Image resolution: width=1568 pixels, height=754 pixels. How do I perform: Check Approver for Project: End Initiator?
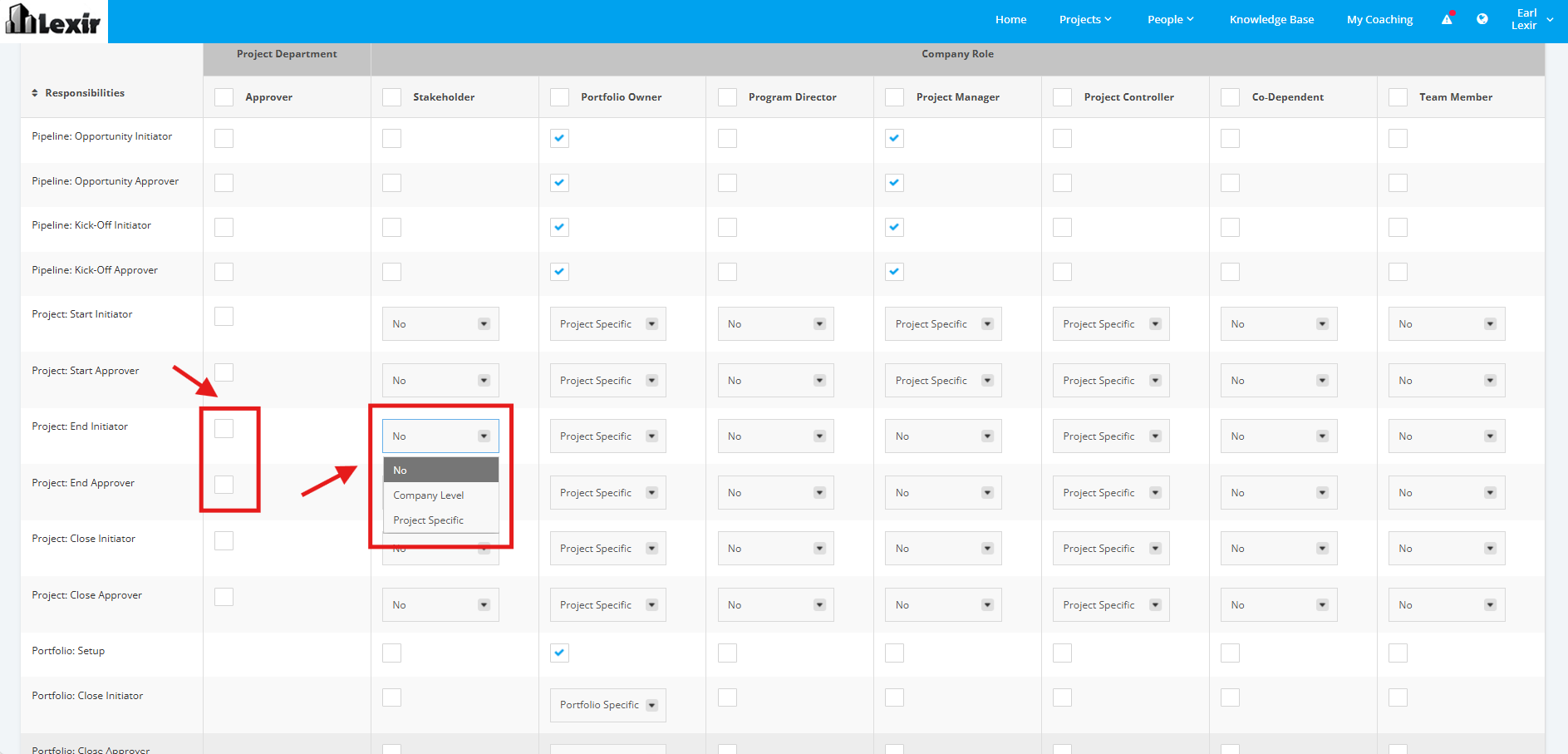tap(224, 428)
